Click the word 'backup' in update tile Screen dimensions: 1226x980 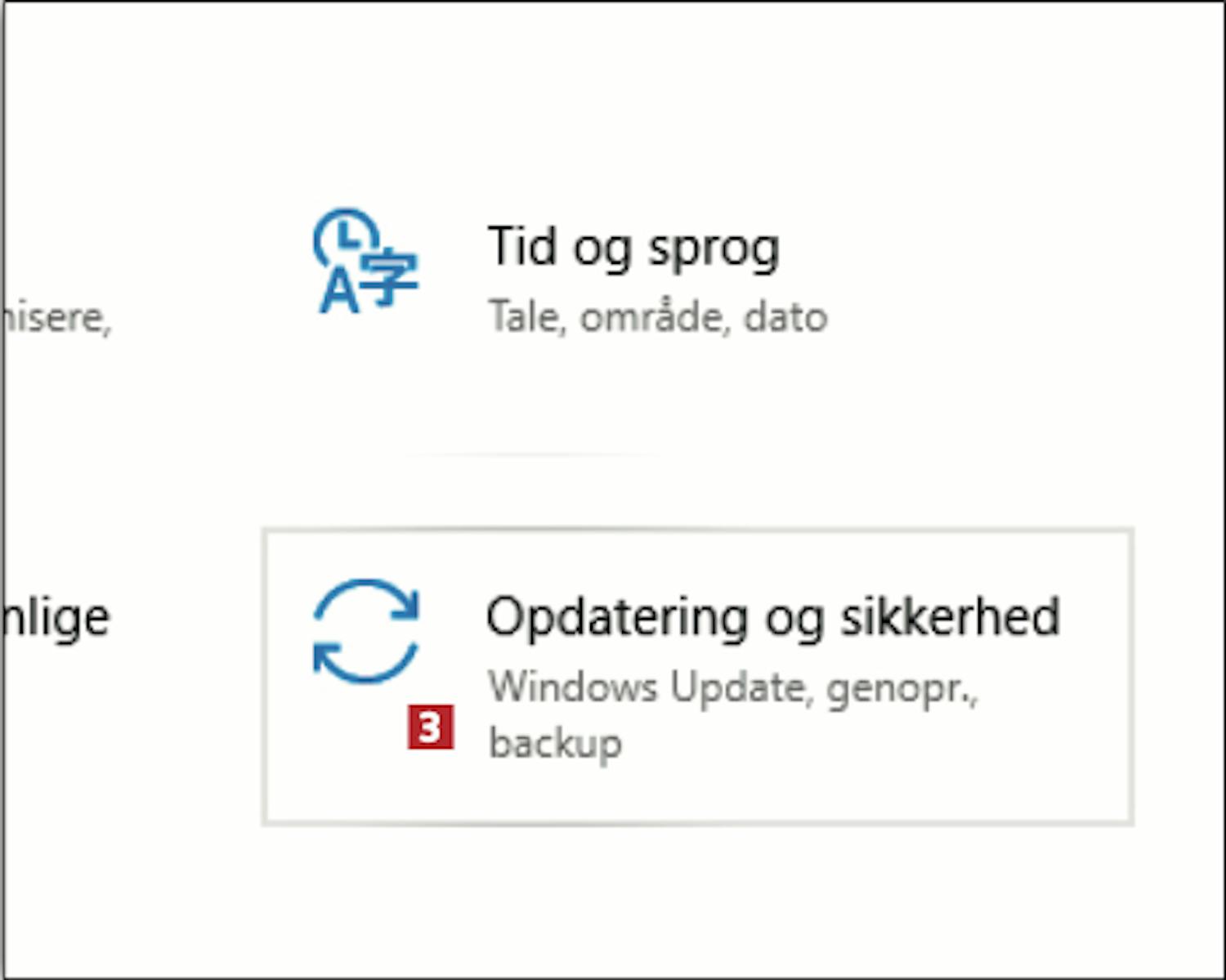click(555, 743)
